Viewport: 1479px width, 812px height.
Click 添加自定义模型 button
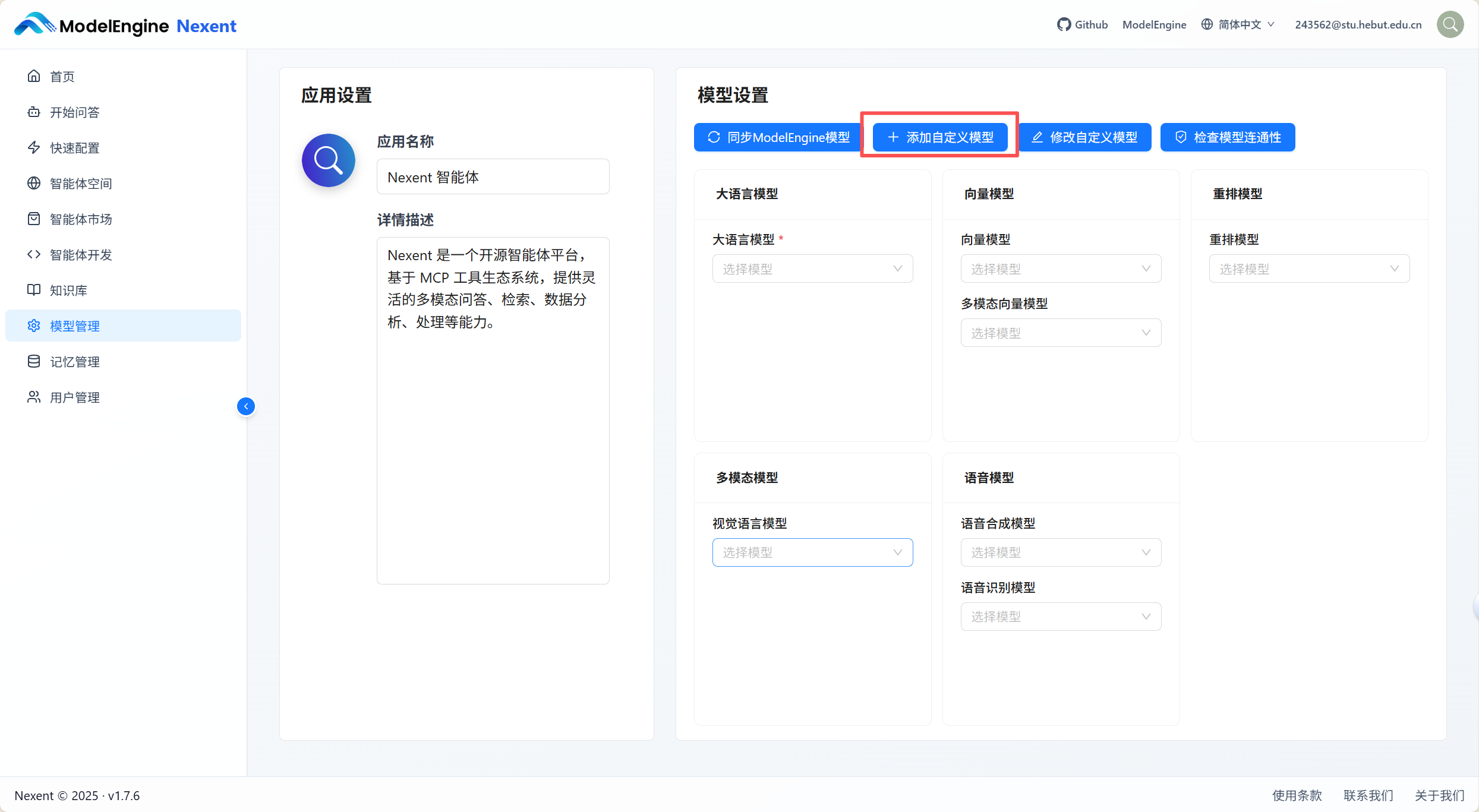940,137
